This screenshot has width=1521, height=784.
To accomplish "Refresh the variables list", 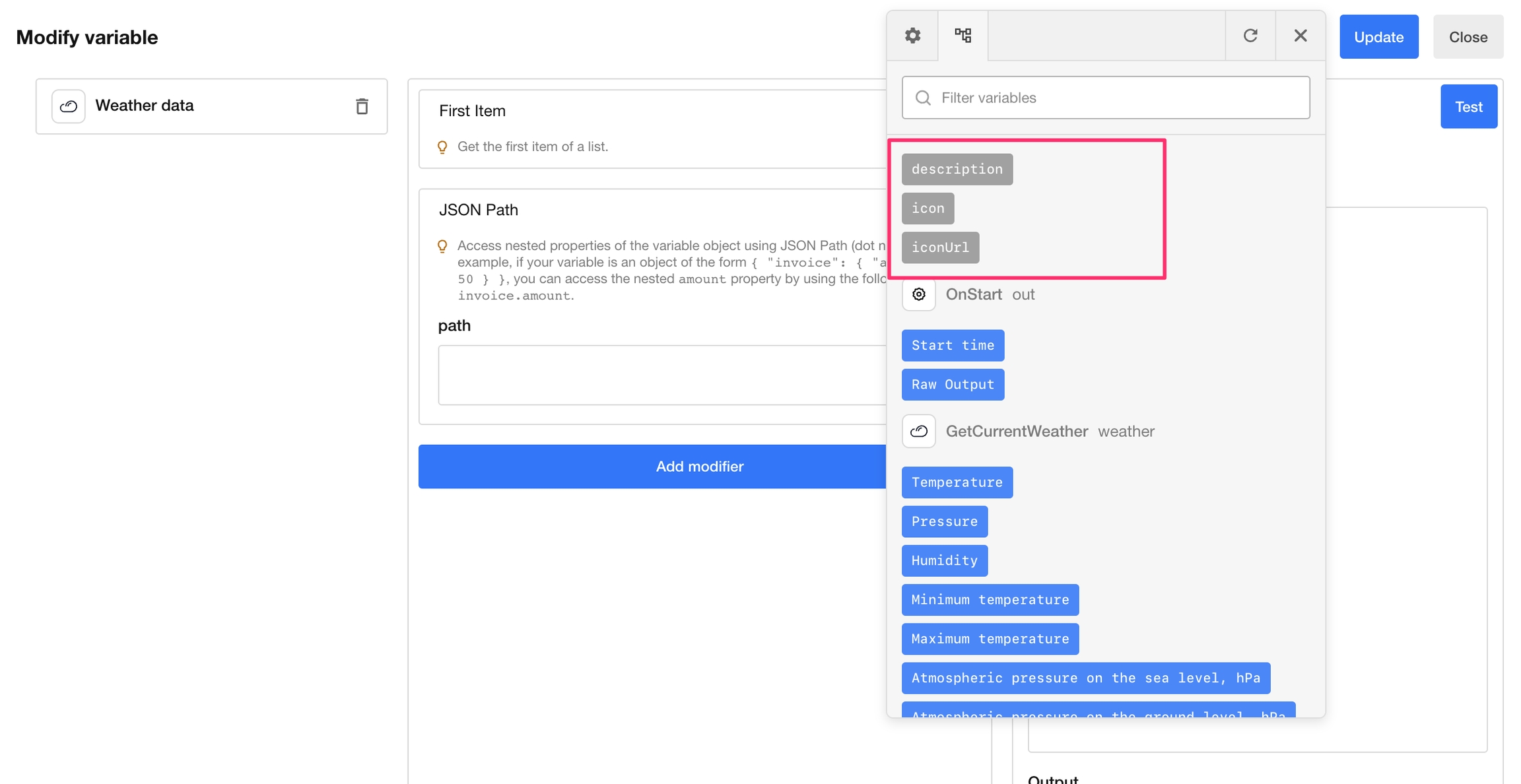I will (1250, 36).
